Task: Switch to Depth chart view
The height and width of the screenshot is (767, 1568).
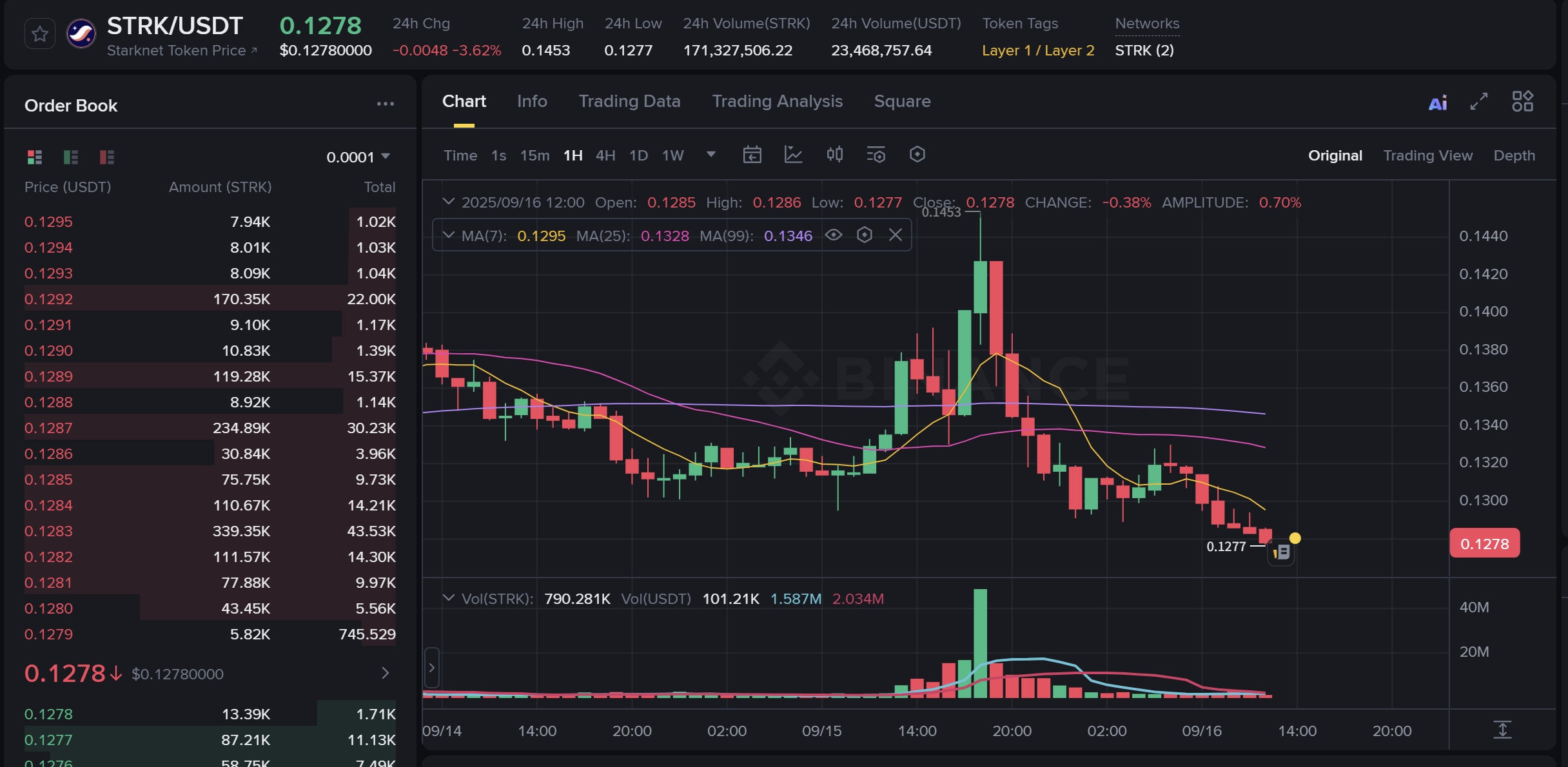Action: click(1514, 155)
